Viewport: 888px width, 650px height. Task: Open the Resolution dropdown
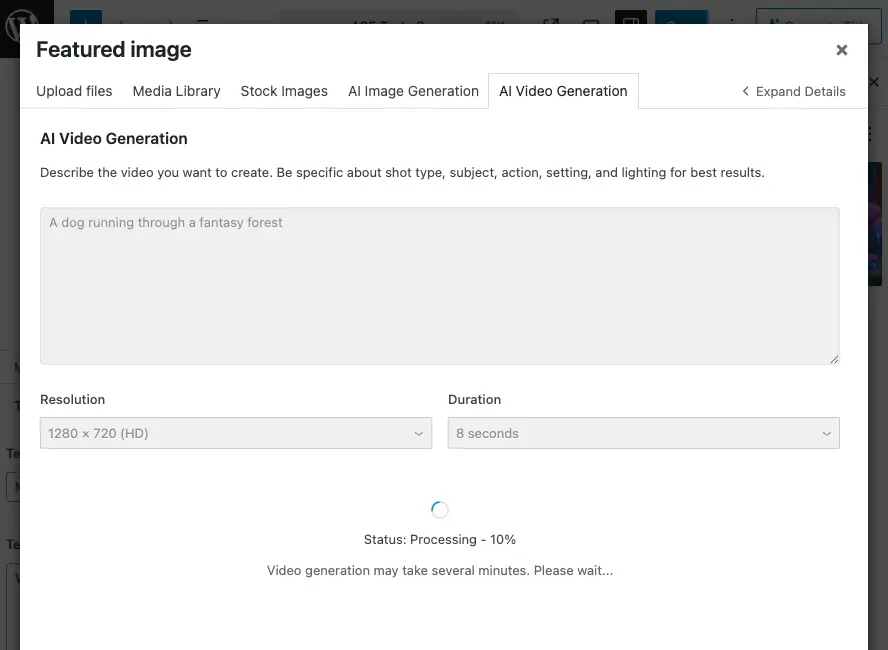click(x=236, y=433)
